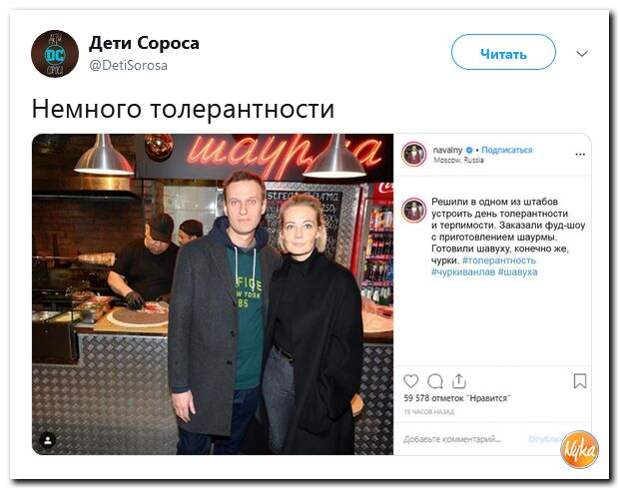The image size is (620, 490).
Task: Expand tweet options chevron
Action: pyautogui.click(x=582, y=53)
